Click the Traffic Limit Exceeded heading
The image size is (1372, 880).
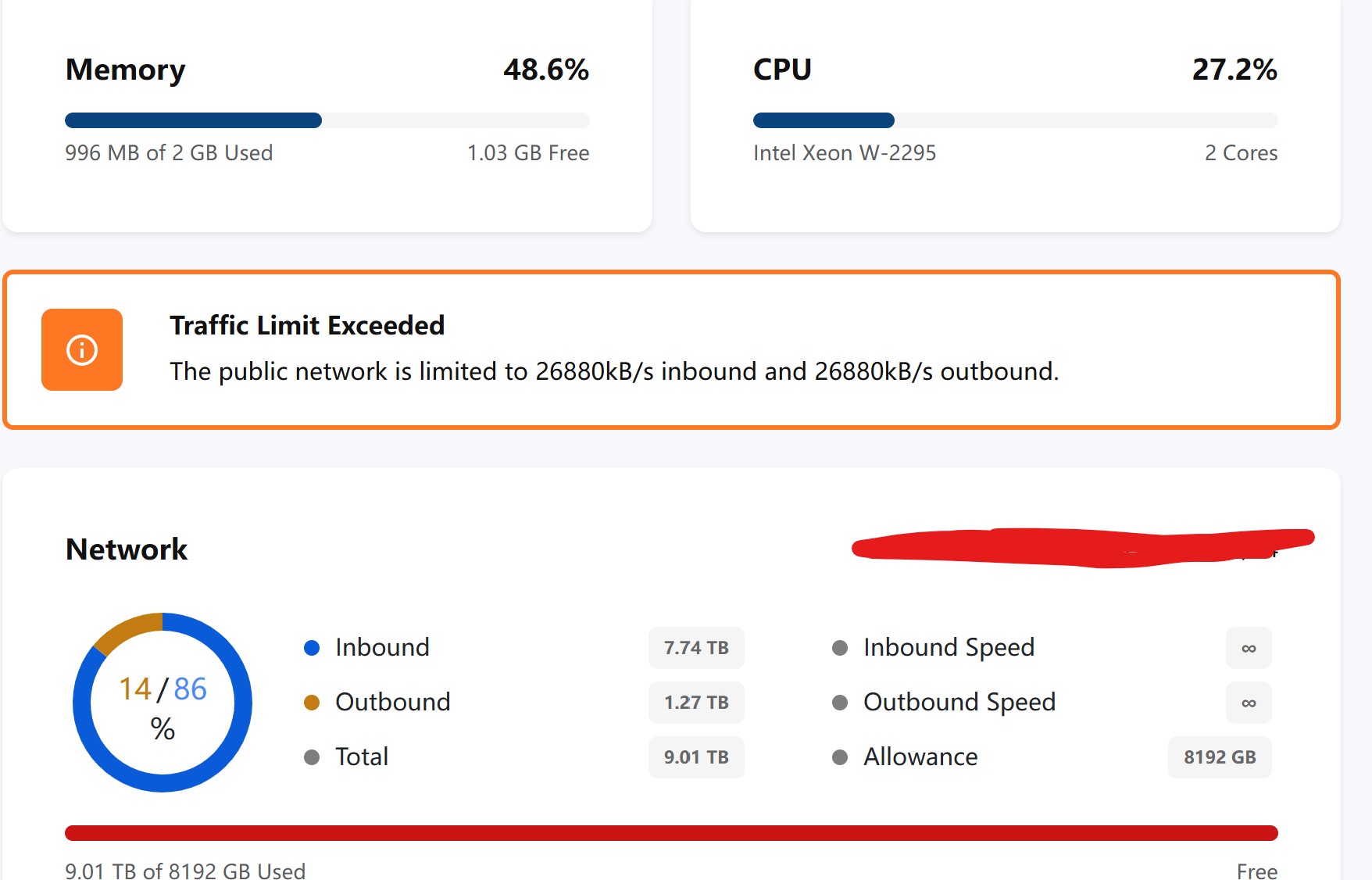click(307, 325)
